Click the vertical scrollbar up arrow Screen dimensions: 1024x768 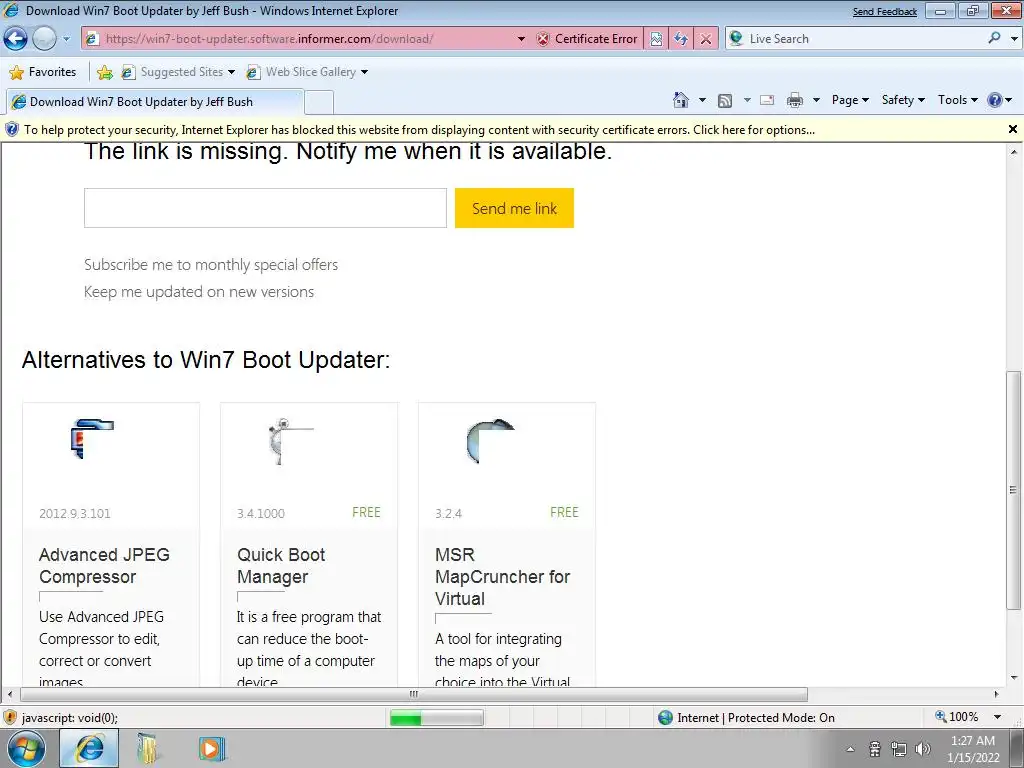(1013, 152)
